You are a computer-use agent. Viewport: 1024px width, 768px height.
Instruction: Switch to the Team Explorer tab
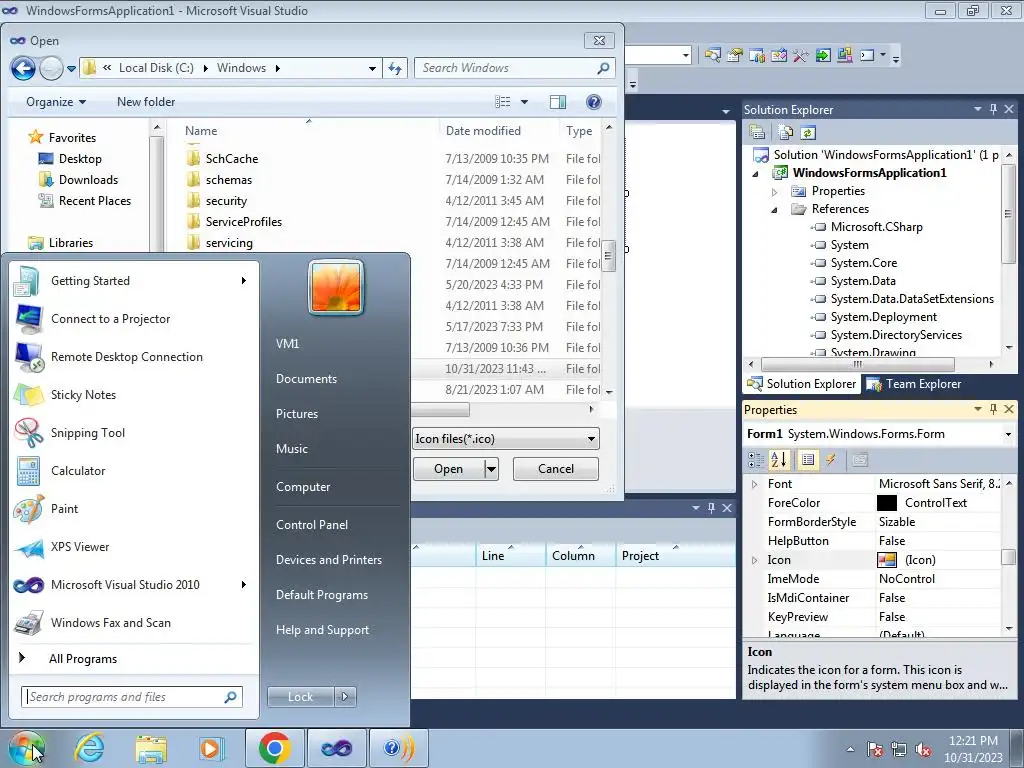(x=914, y=384)
